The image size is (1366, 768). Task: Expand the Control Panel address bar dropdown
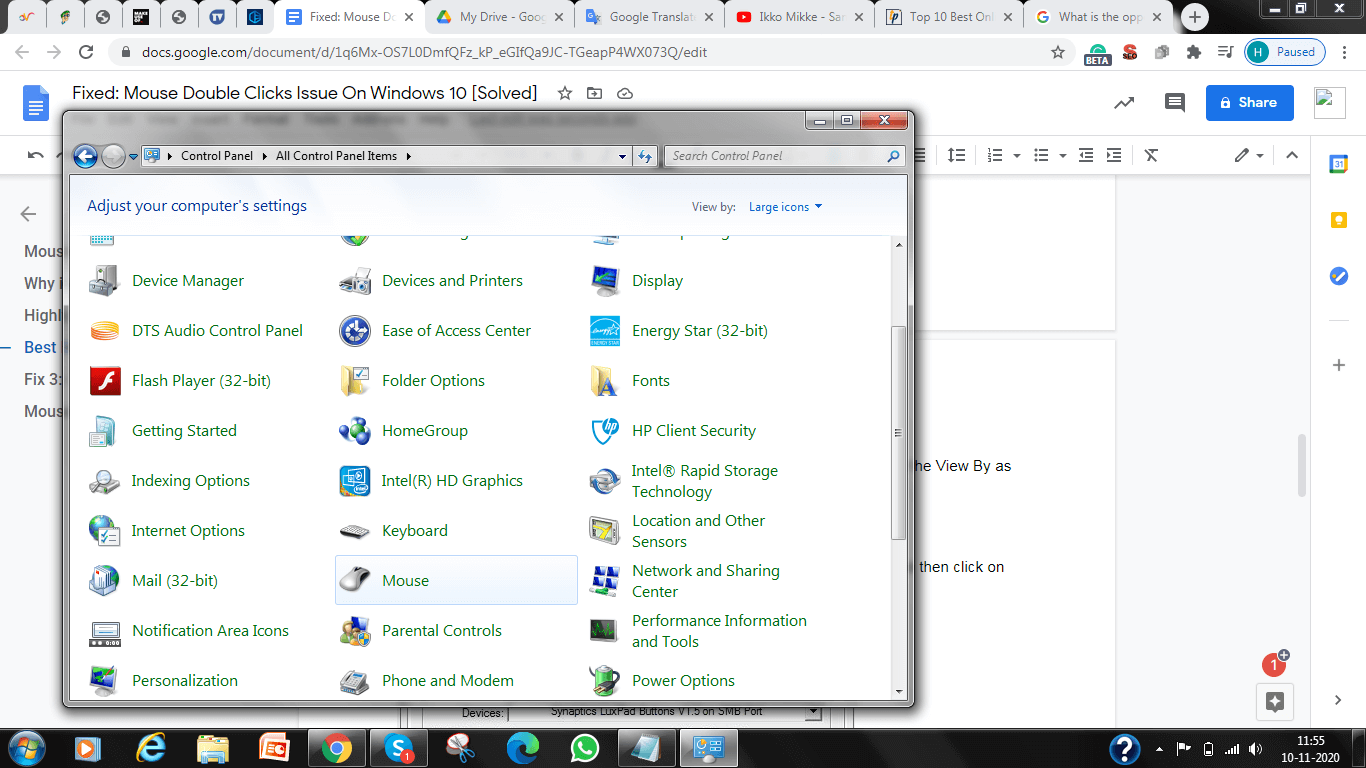point(620,156)
